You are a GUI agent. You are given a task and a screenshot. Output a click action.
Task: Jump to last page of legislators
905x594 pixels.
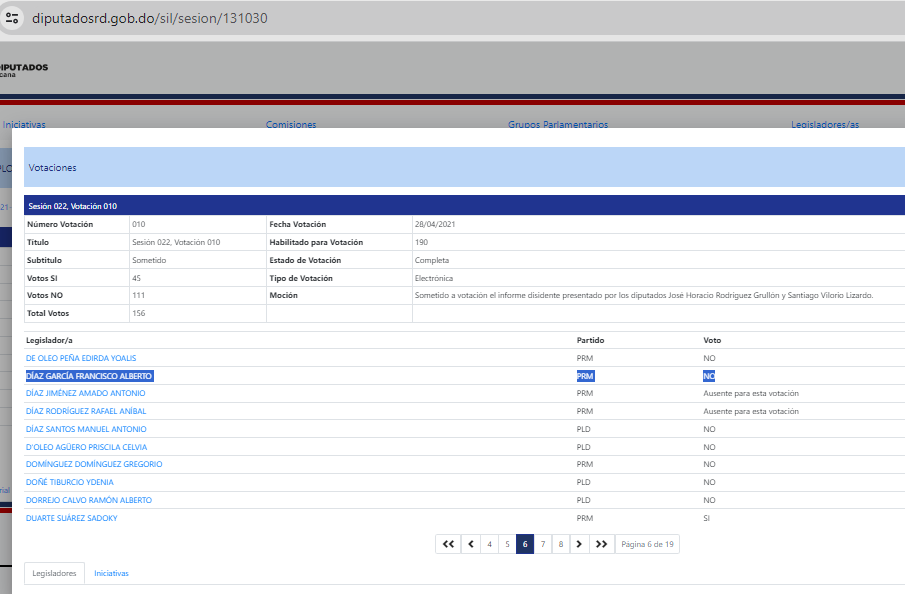click(x=601, y=544)
